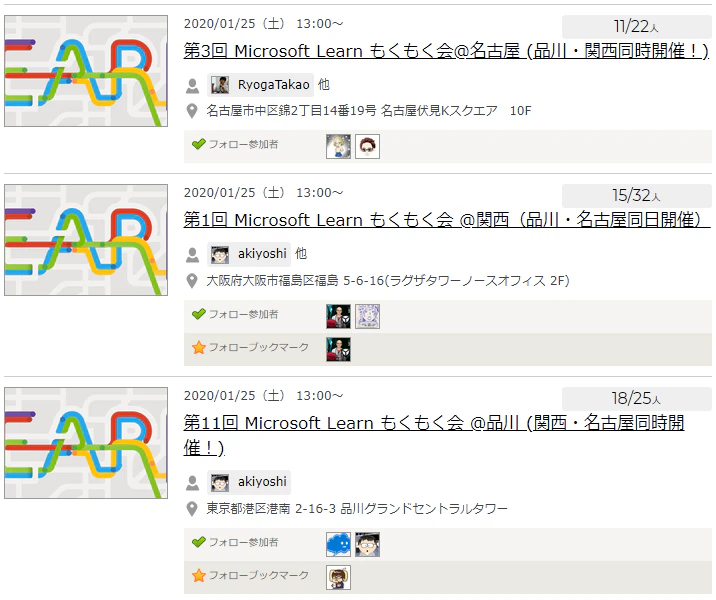Click the purple sketch avatar in 関西 participants row
This screenshot has height=600, width=716.
368,316
